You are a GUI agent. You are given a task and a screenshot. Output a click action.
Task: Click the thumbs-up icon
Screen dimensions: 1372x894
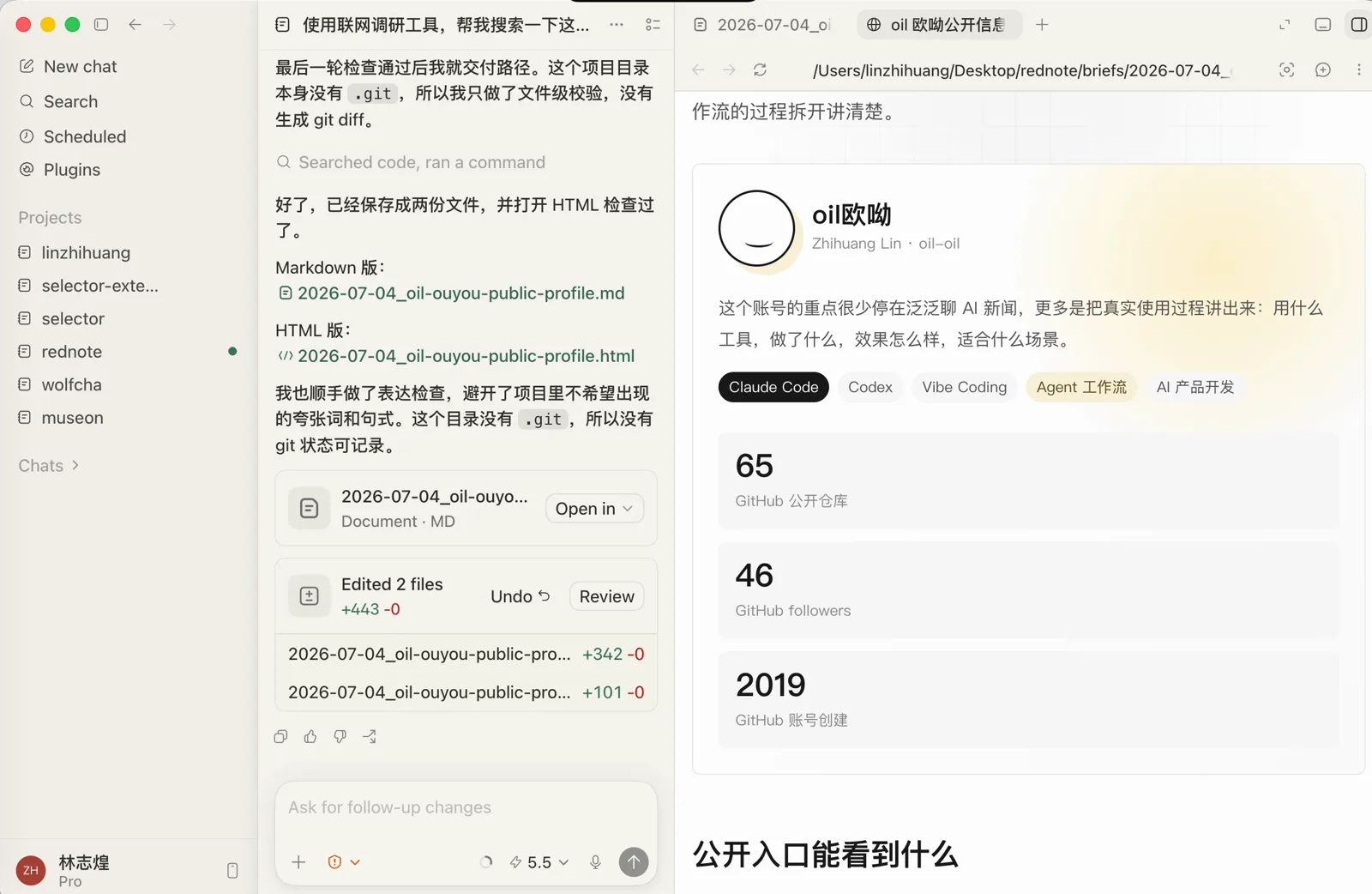pyautogui.click(x=310, y=736)
